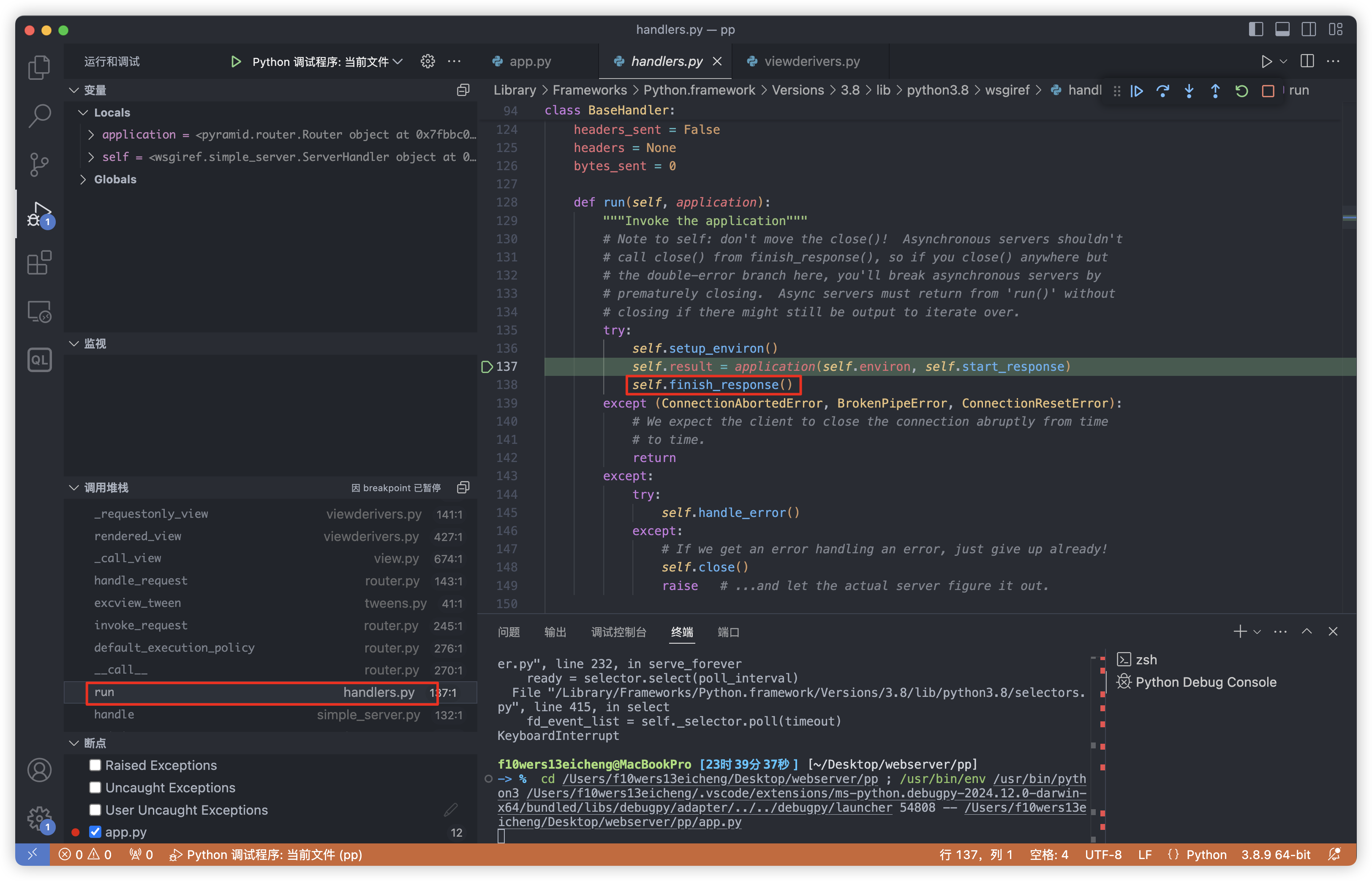The image size is (1372, 881).
Task: Collapse the 断点 section
Action: [x=74, y=742]
